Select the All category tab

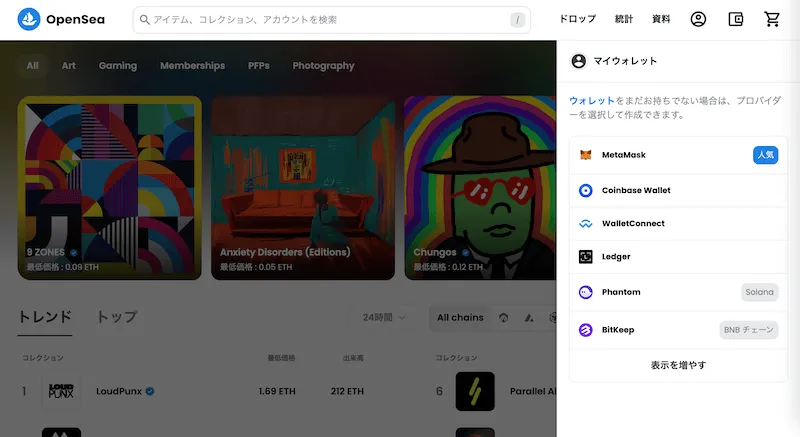pos(33,66)
